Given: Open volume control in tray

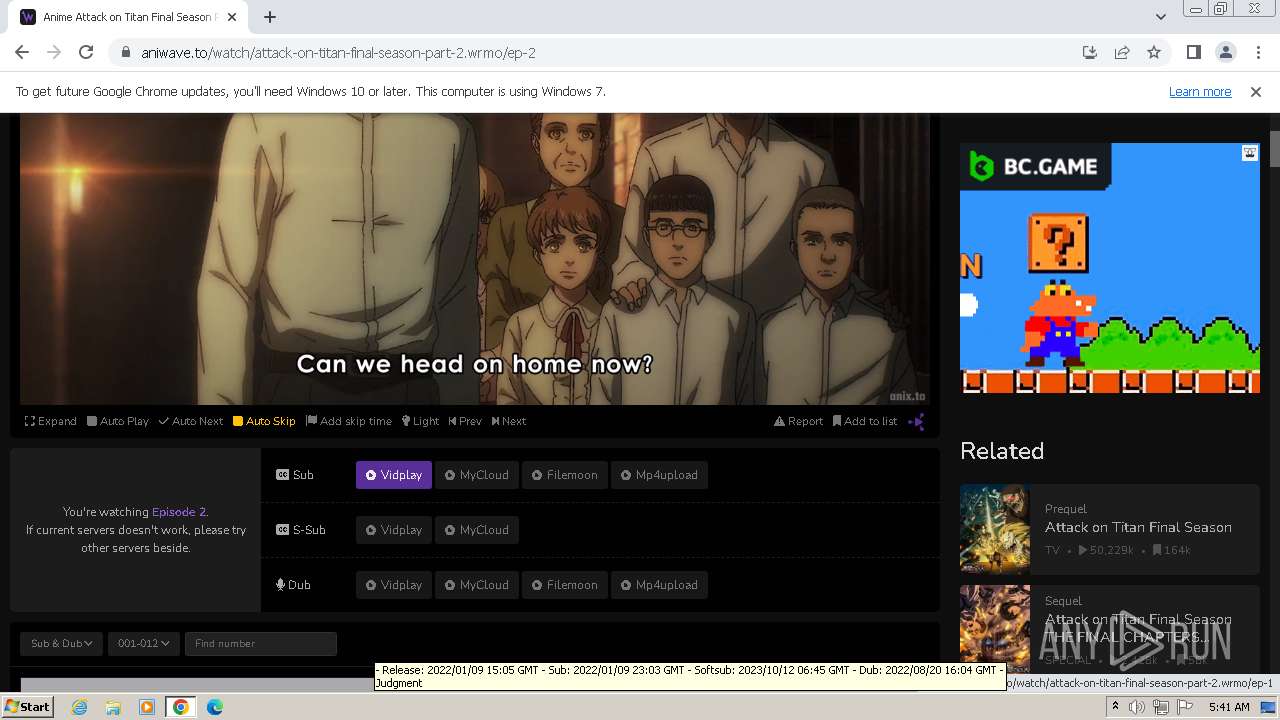Looking at the screenshot, I should [1137, 707].
